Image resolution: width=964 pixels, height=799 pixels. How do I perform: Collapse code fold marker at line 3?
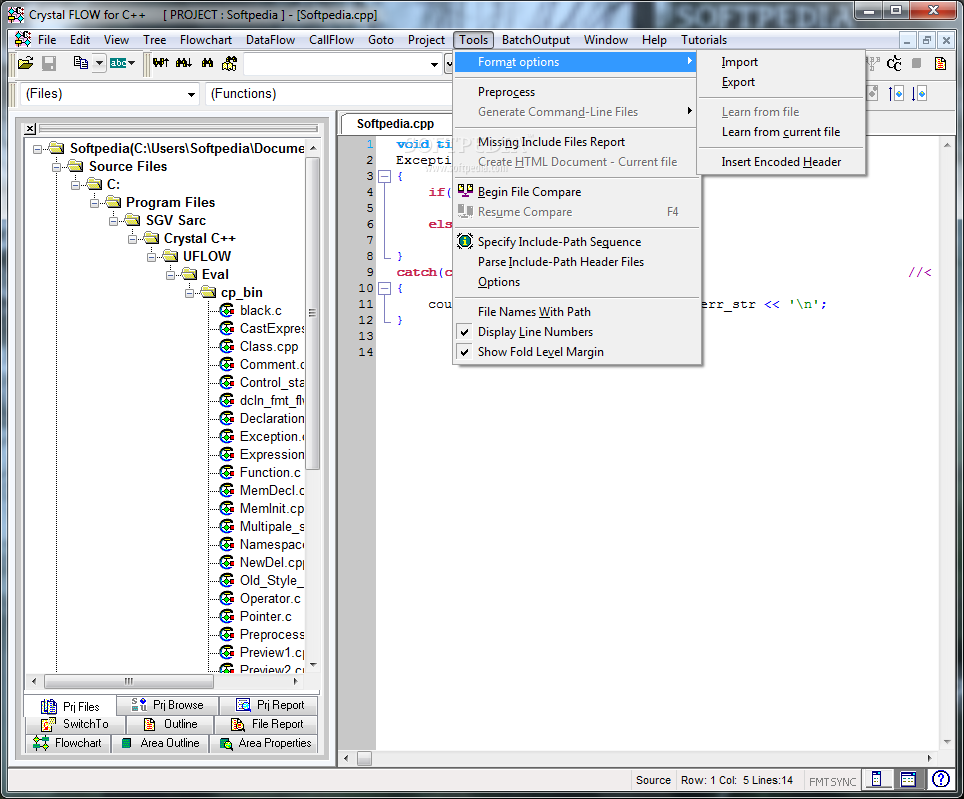click(x=385, y=176)
